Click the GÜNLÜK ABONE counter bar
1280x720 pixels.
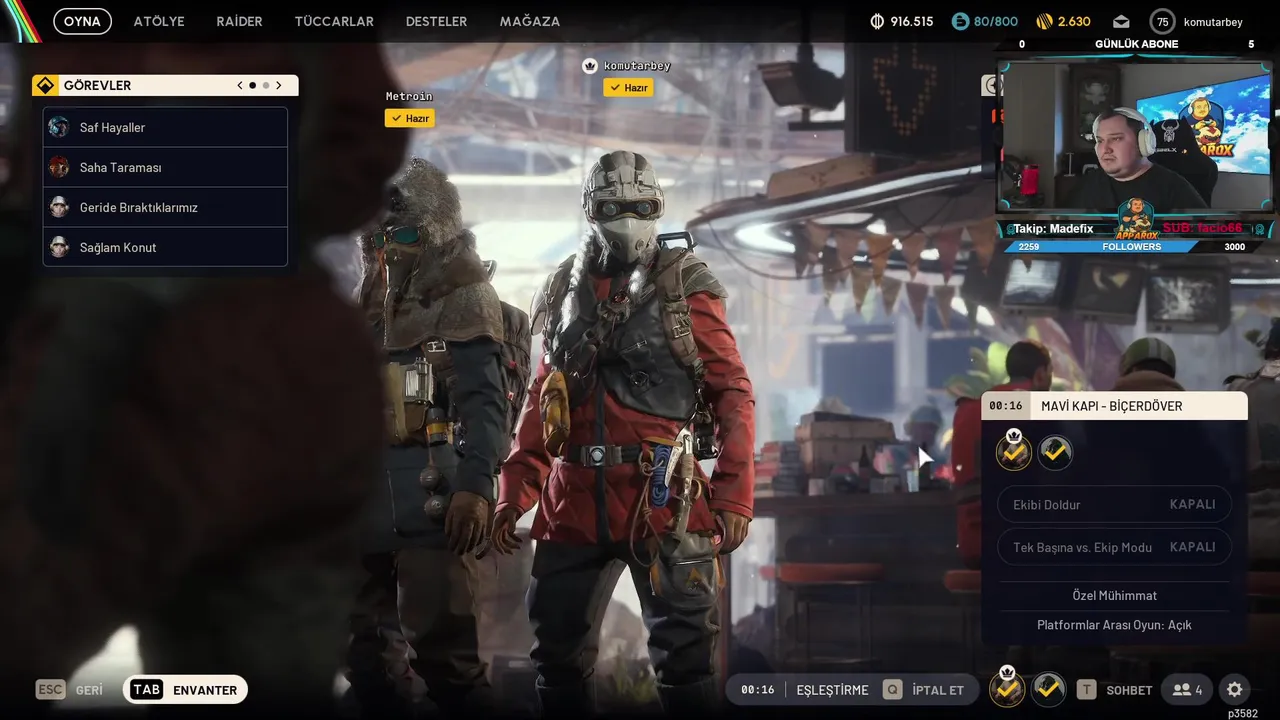pos(1135,44)
